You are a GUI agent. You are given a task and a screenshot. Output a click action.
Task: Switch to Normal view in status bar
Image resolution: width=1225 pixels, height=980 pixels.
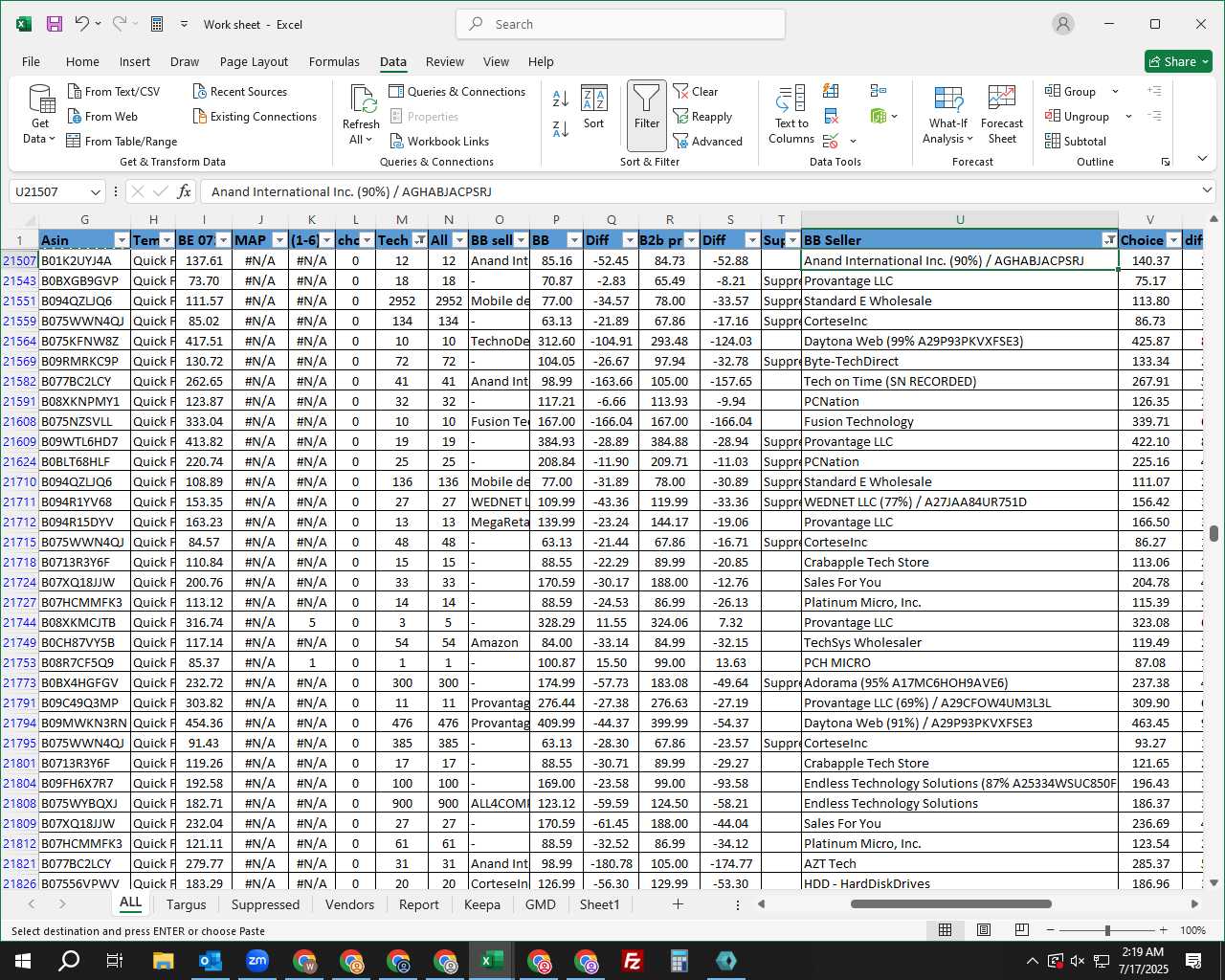[x=945, y=930]
